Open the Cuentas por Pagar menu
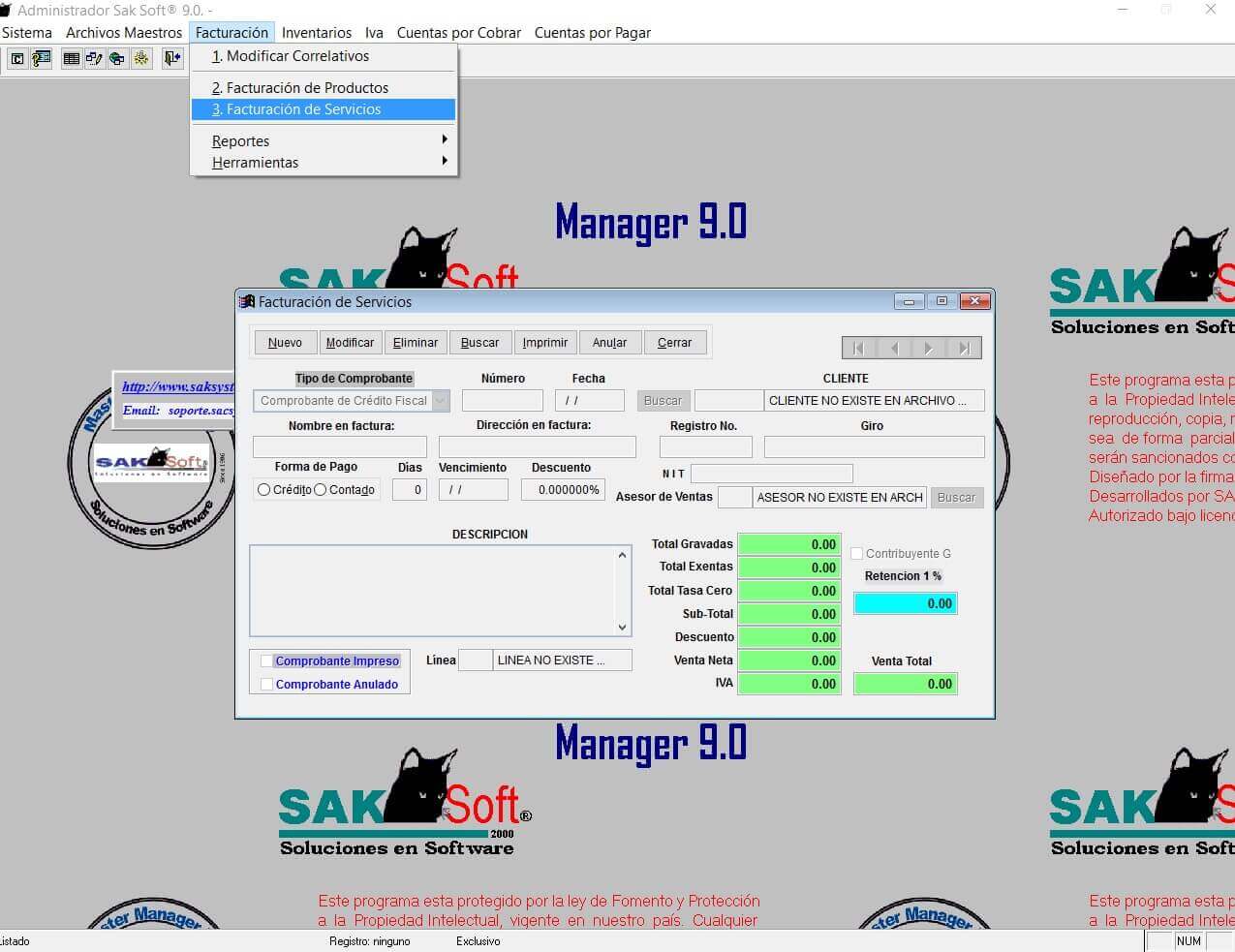This screenshot has width=1235, height=952. point(593,32)
